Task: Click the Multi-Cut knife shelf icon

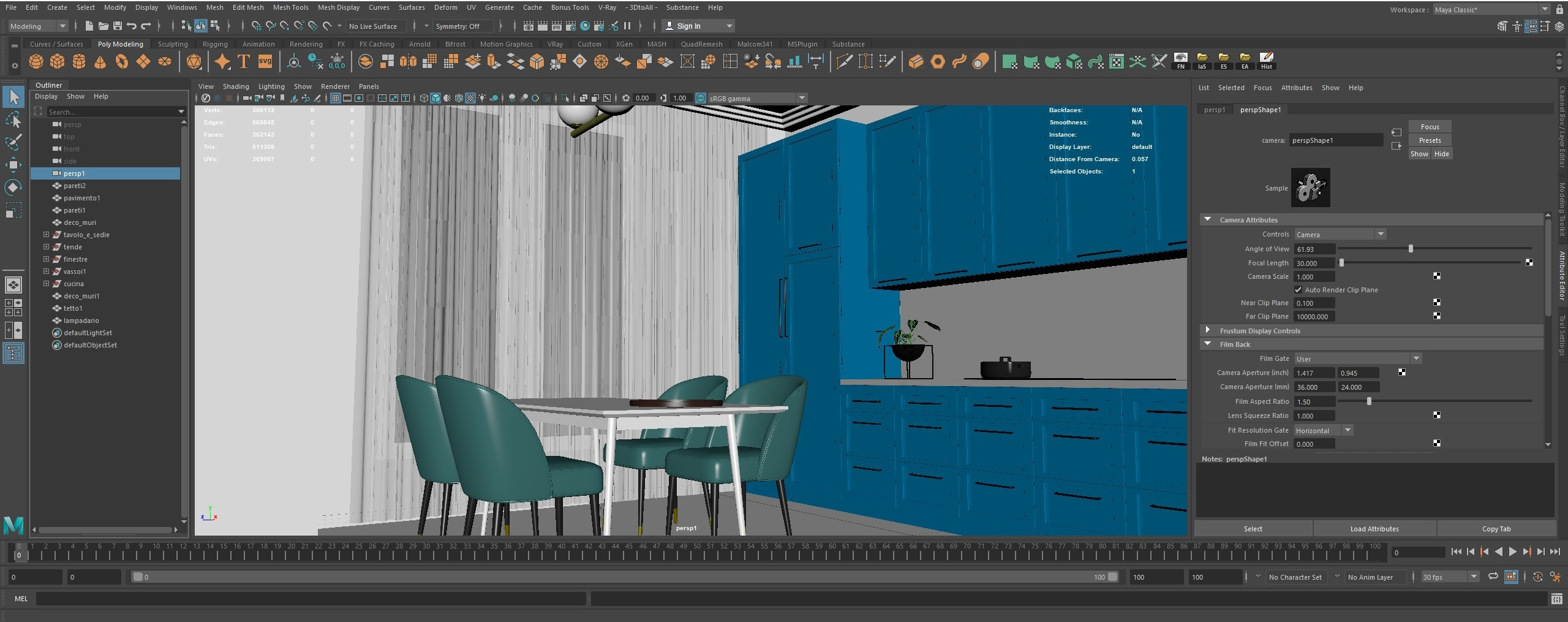Action: 844,61
